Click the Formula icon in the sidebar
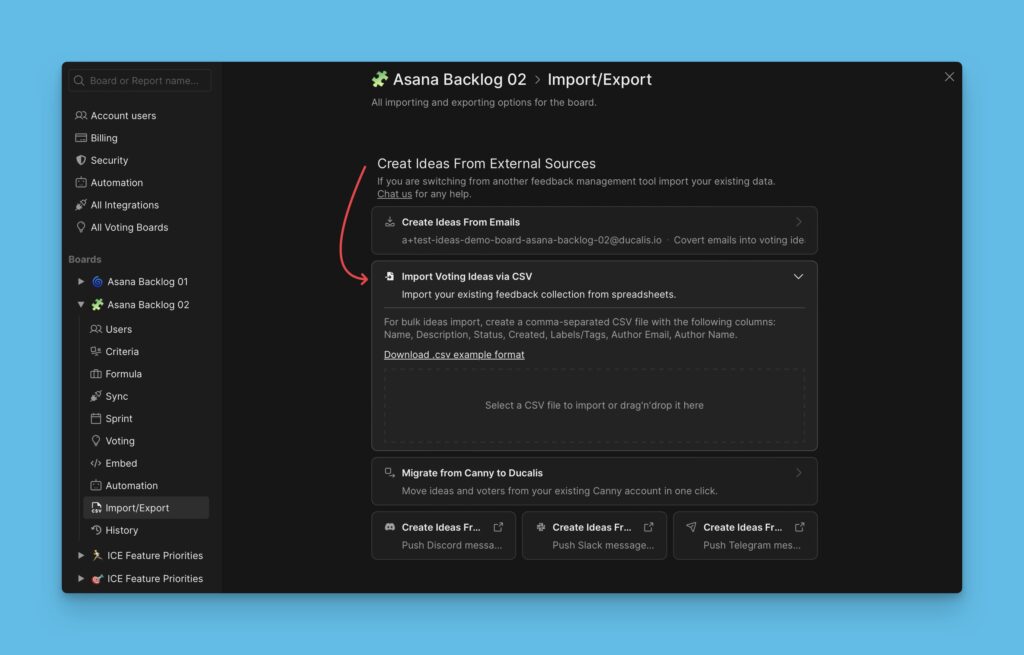 (x=95, y=373)
